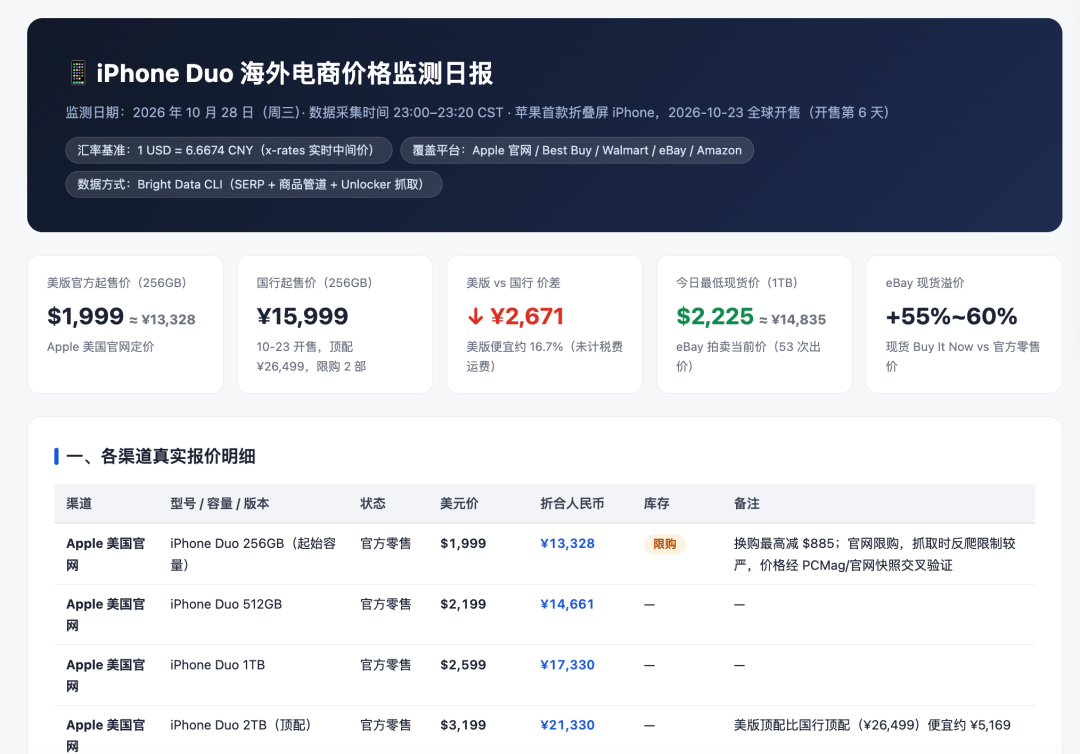Click the iPhone Duo 1TB model cell

tap(218, 664)
